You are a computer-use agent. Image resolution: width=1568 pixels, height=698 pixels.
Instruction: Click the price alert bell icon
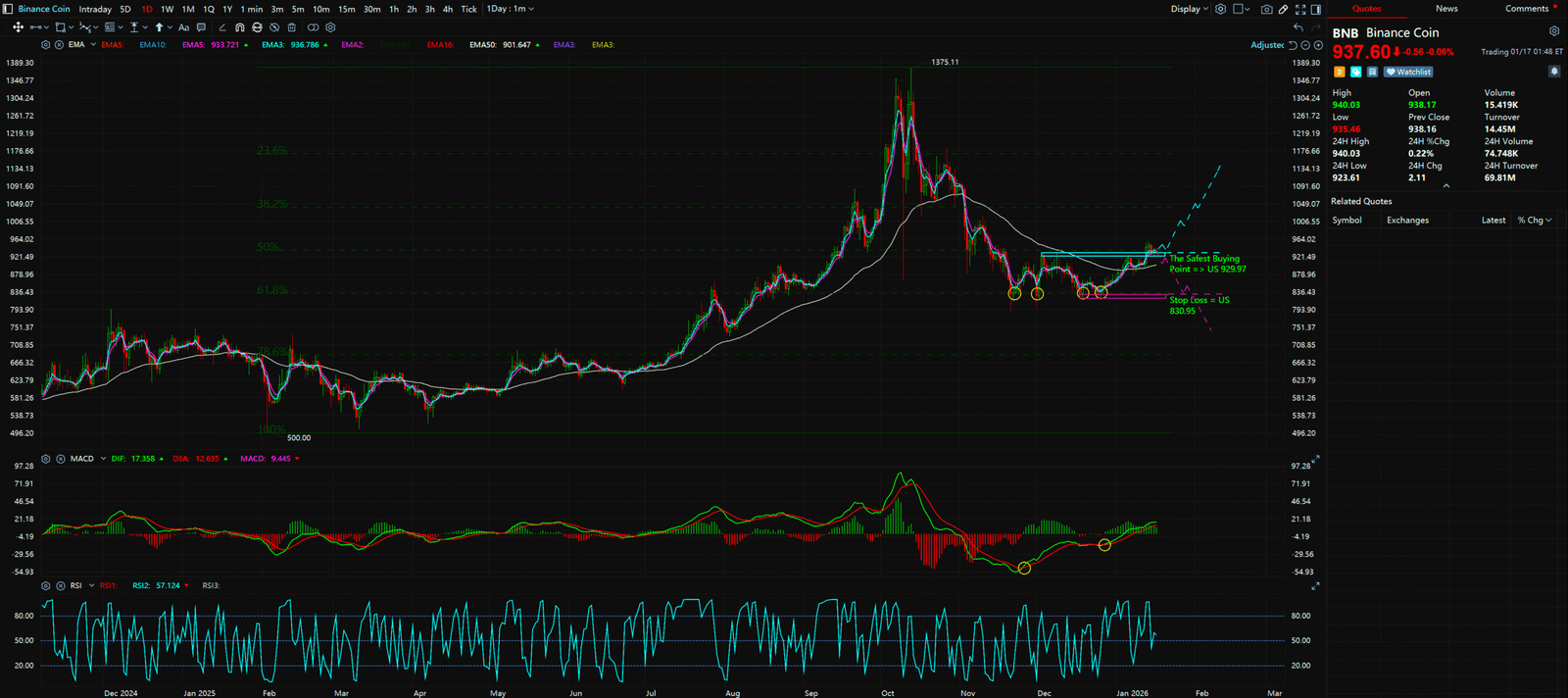click(1553, 72)
